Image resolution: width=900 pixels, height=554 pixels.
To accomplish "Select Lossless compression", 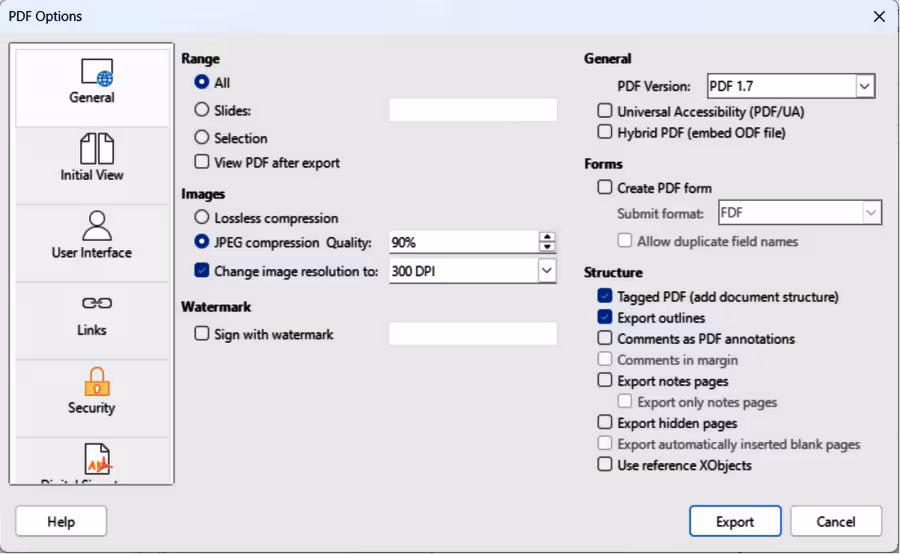I will [201, 218].
